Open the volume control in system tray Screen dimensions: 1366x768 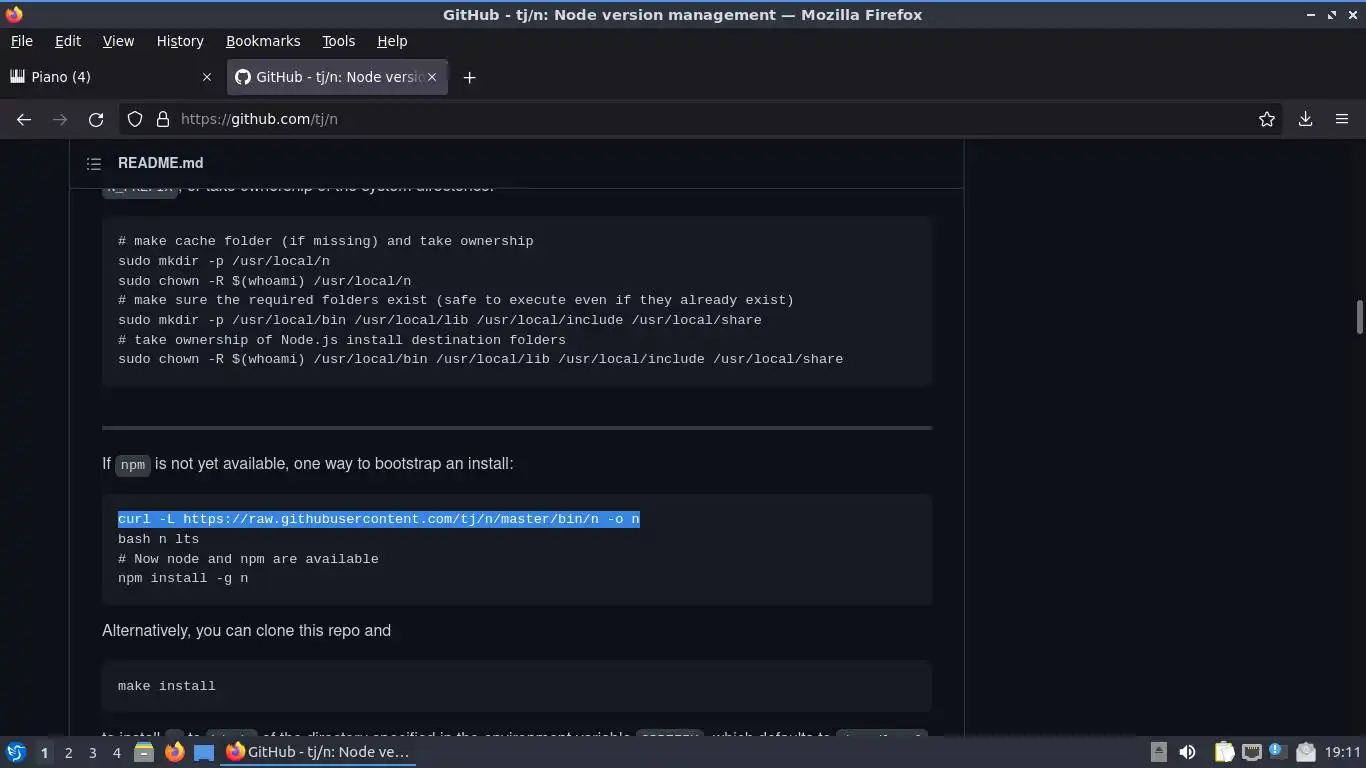coord(1187,752)
